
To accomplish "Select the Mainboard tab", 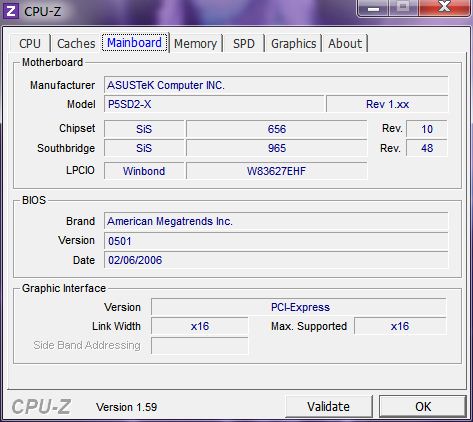I will [134, 43].
